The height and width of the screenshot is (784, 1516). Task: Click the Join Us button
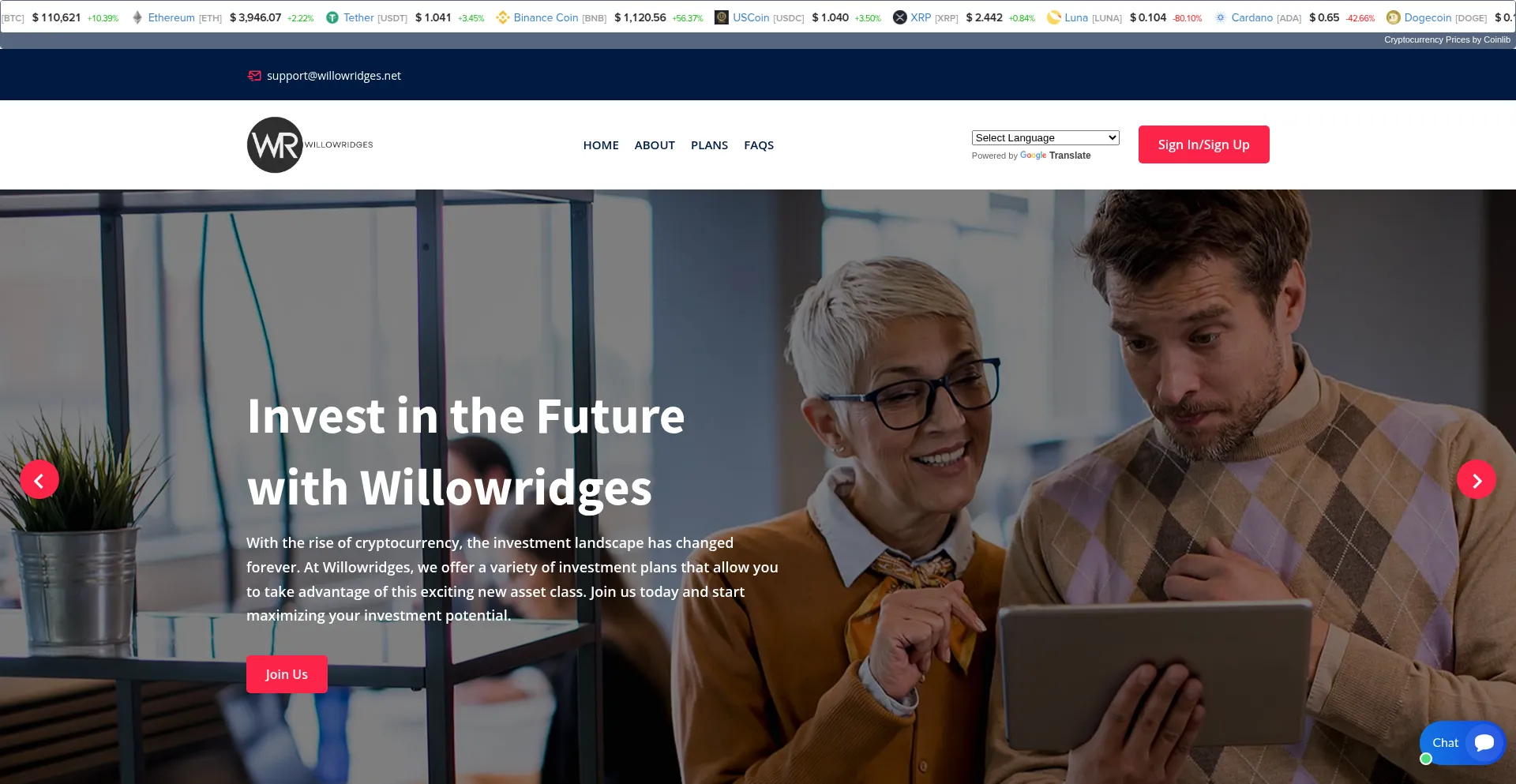(287, 674)
